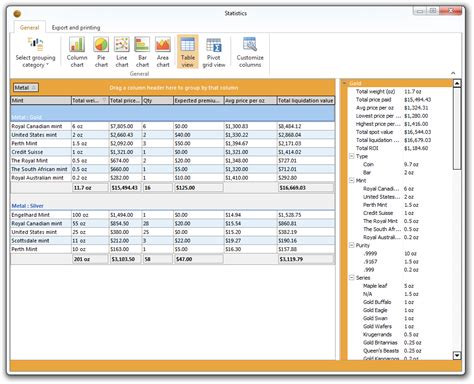Collapse the Type node in side panel

[351, 156]
